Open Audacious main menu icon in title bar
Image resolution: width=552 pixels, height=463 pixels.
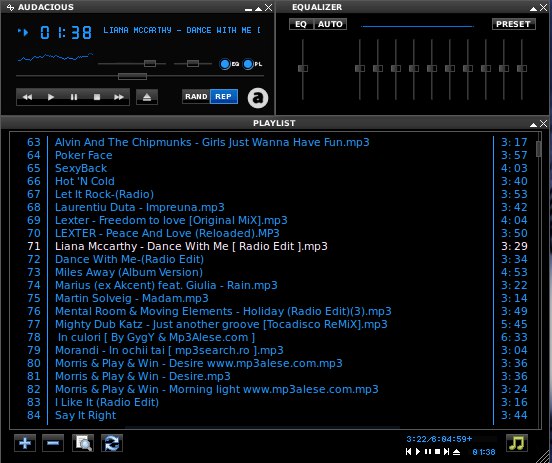(10, 7)
